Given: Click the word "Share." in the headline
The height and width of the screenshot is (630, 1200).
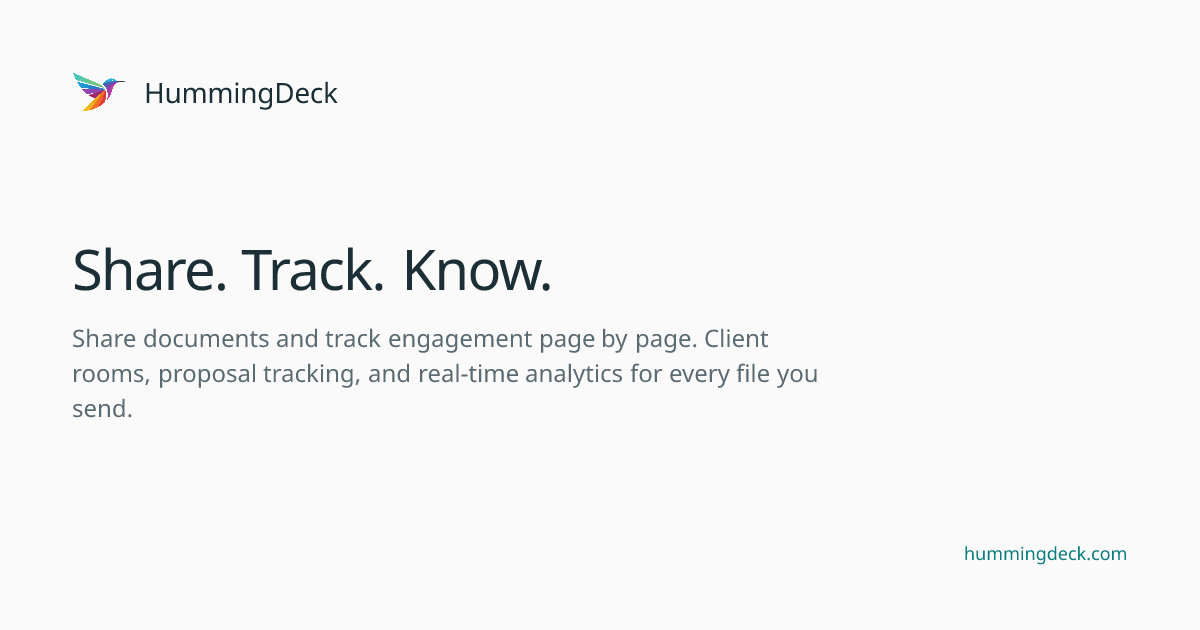Looking at the screenshot, I should coord(149,271).
